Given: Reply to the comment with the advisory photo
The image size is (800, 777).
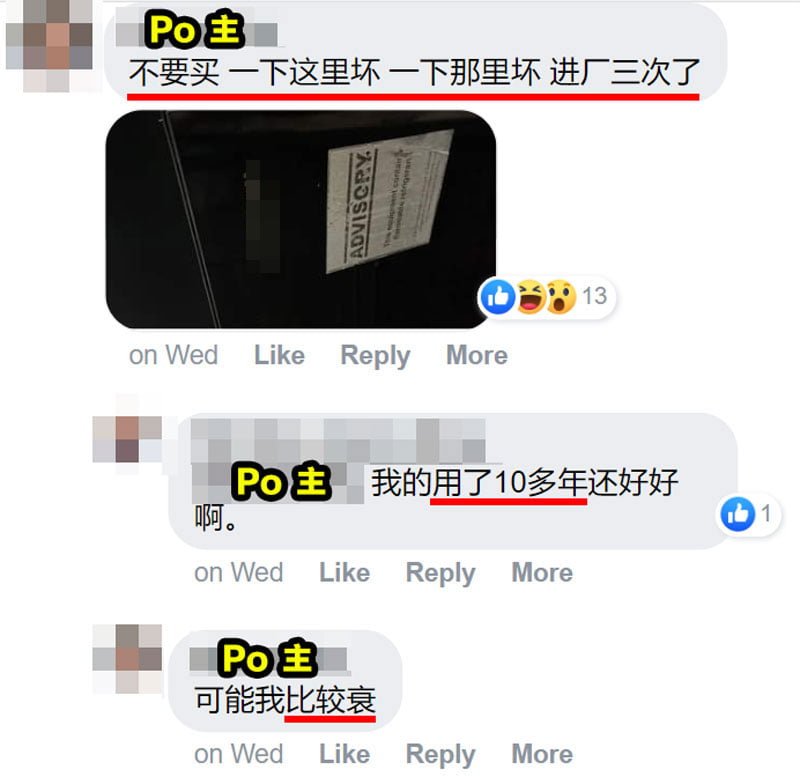Looking at the screenshot, I should 375,355.
